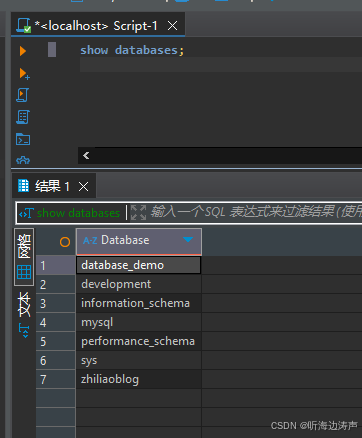Execute SQL statement with the orange play icon

pos(23,51)
